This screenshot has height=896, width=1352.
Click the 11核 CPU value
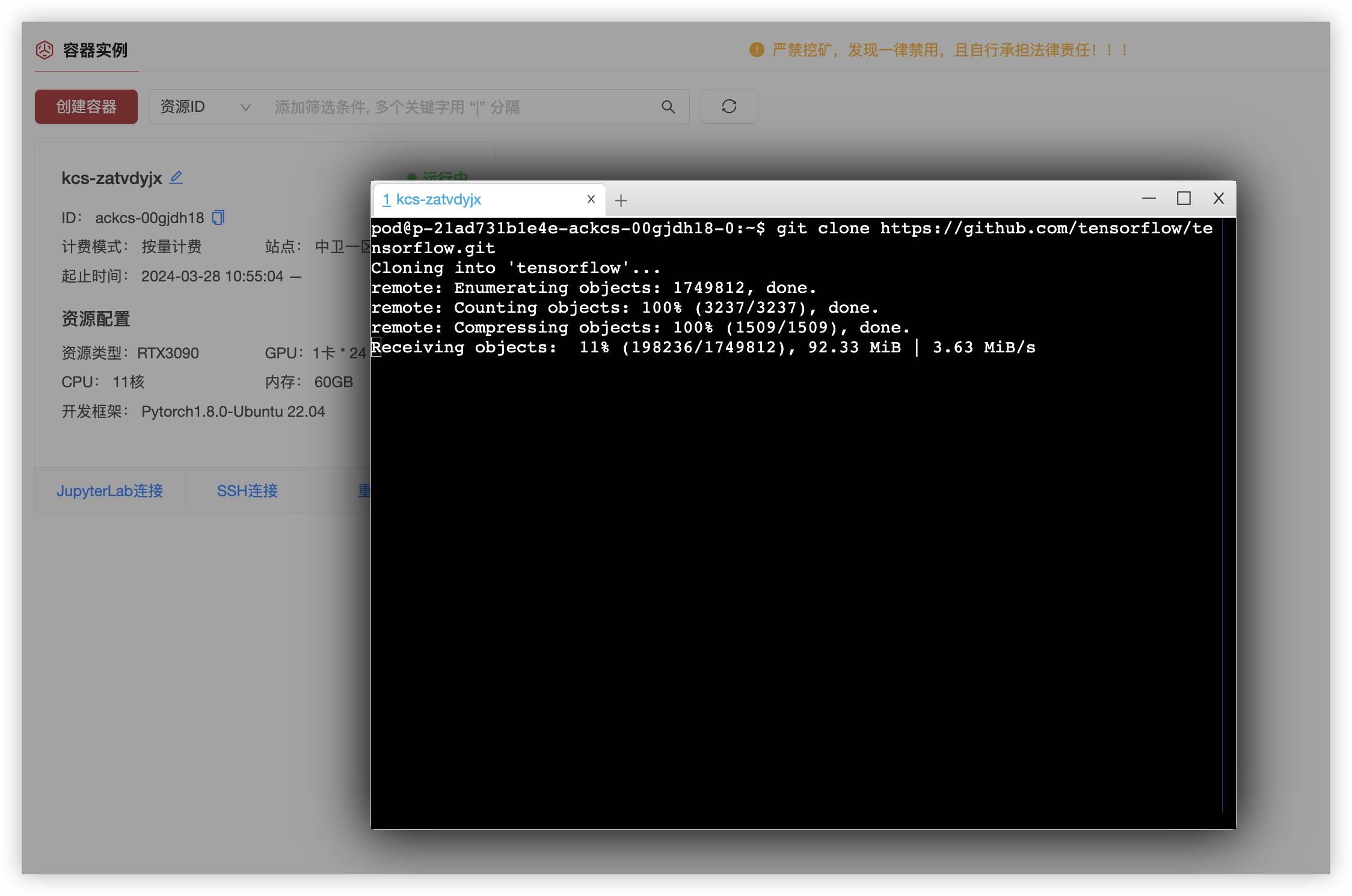point(128,382)
